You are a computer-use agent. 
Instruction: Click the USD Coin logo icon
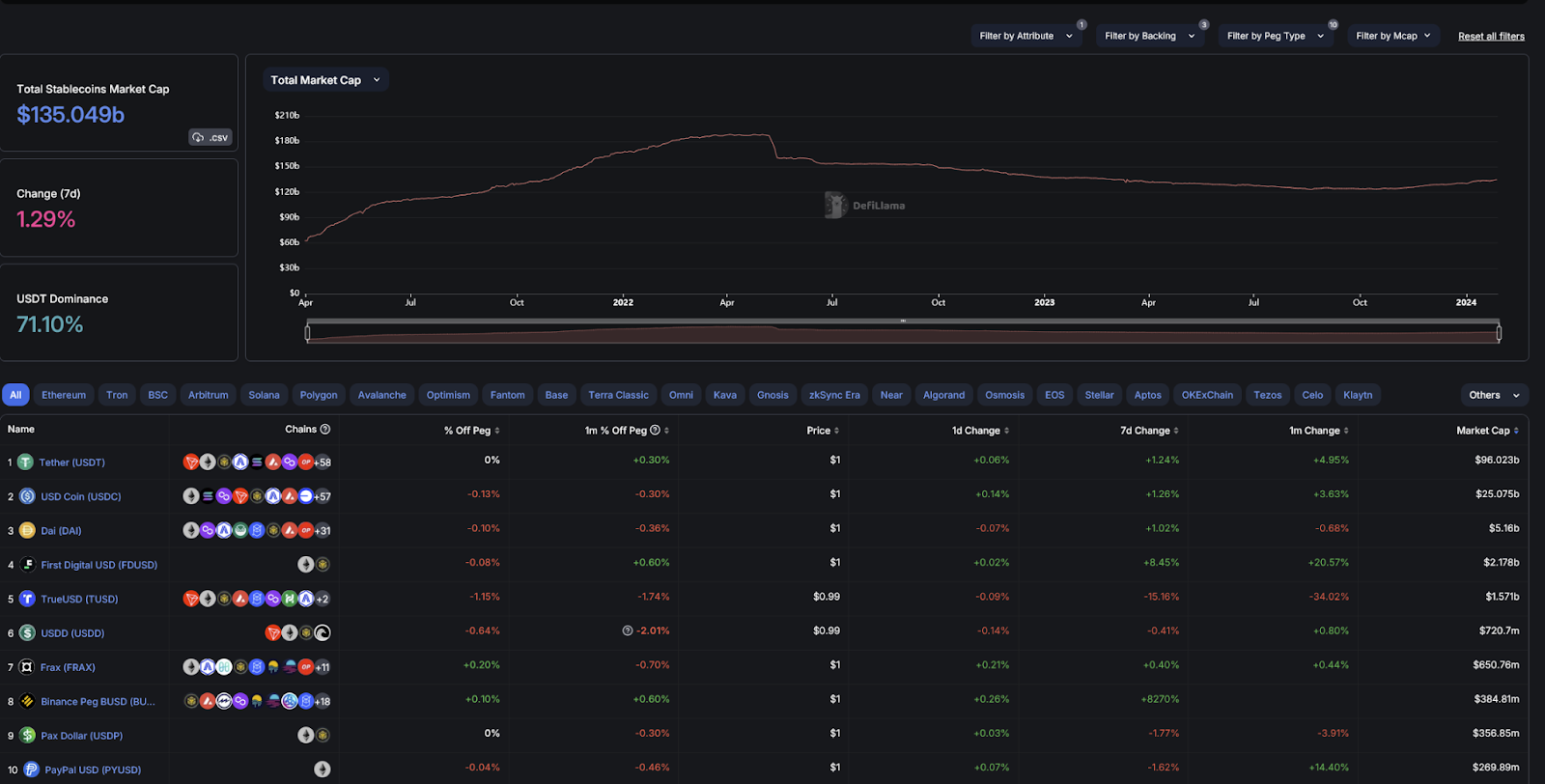coord(27,496)
